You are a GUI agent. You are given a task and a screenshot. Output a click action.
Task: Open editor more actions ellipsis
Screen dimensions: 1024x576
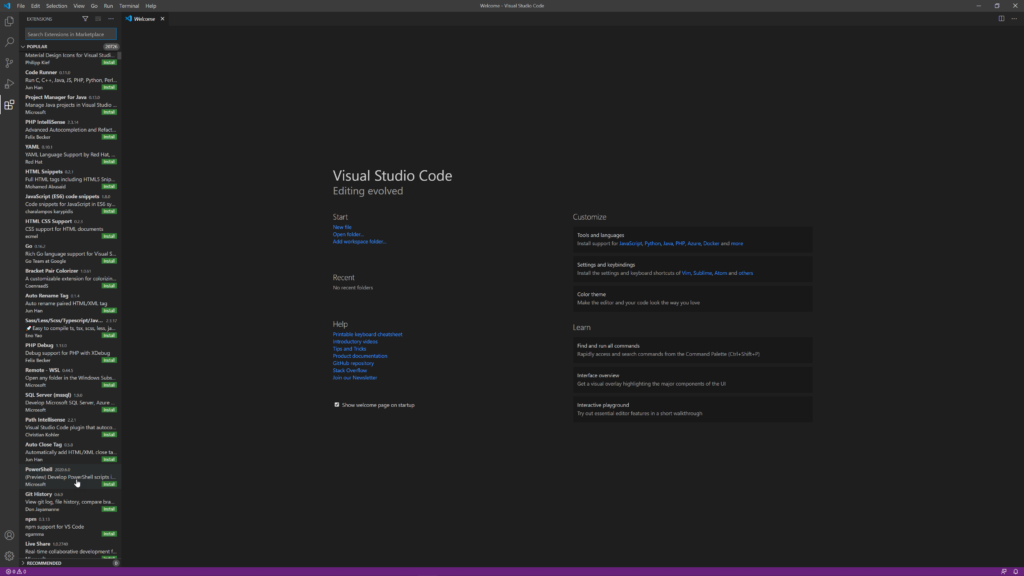(1014, 19)
